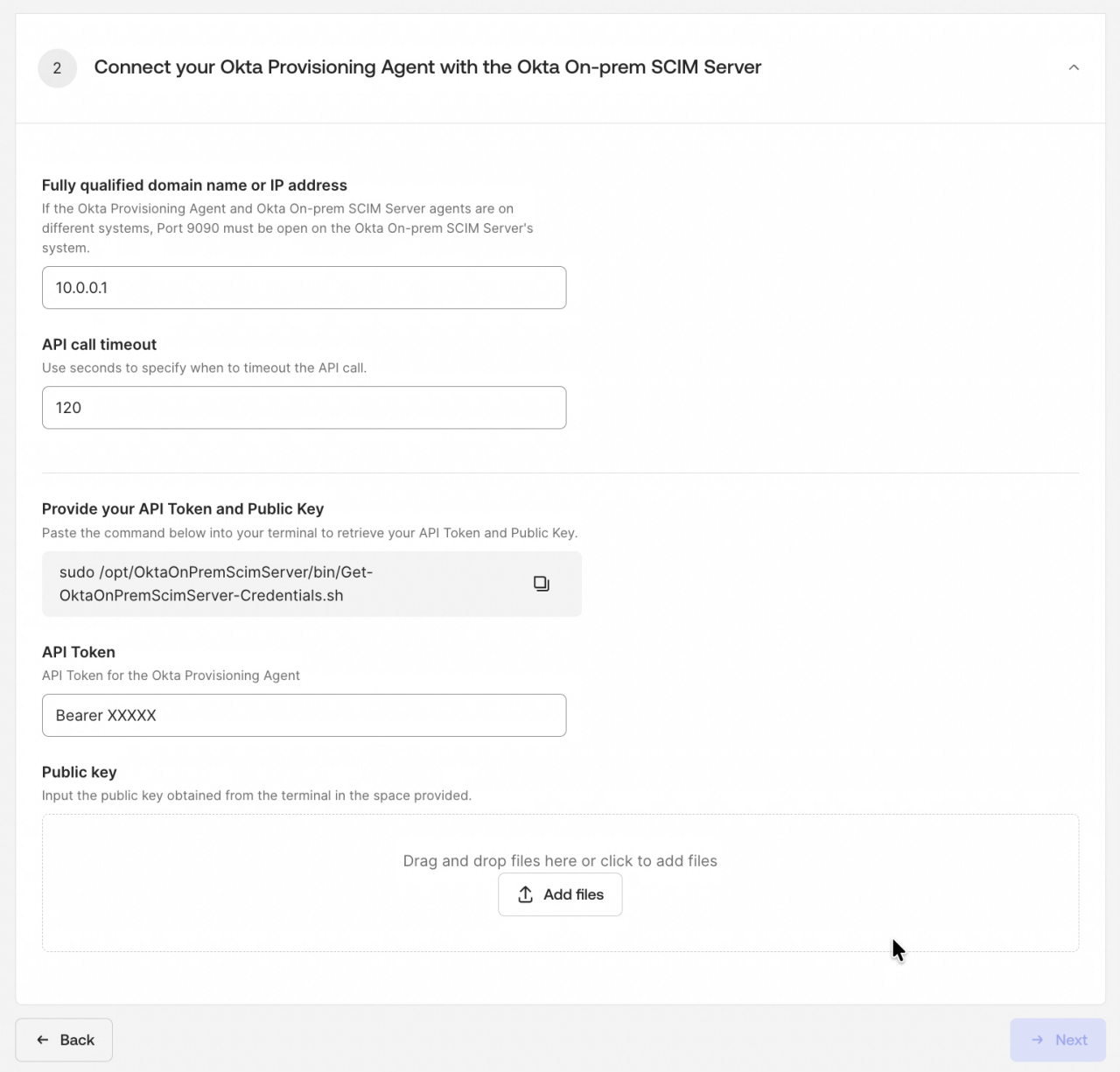The height and width of the screenshot is (1072, 1120).
Task: Copy the terminal command using copy icon
Action: pyautogui.click(x=541, y=583)
